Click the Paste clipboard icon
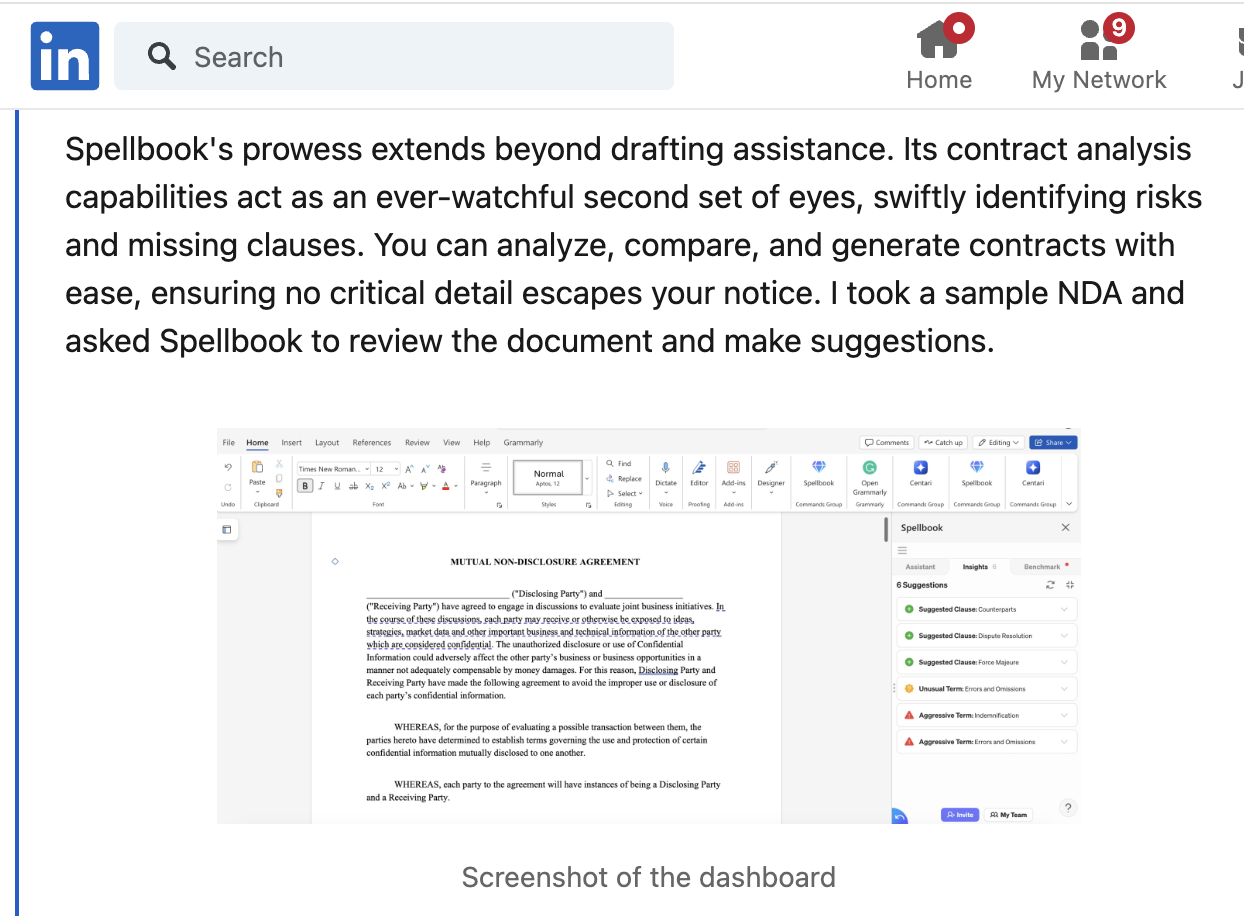The image size is (1244, 916). pos(257,467)
